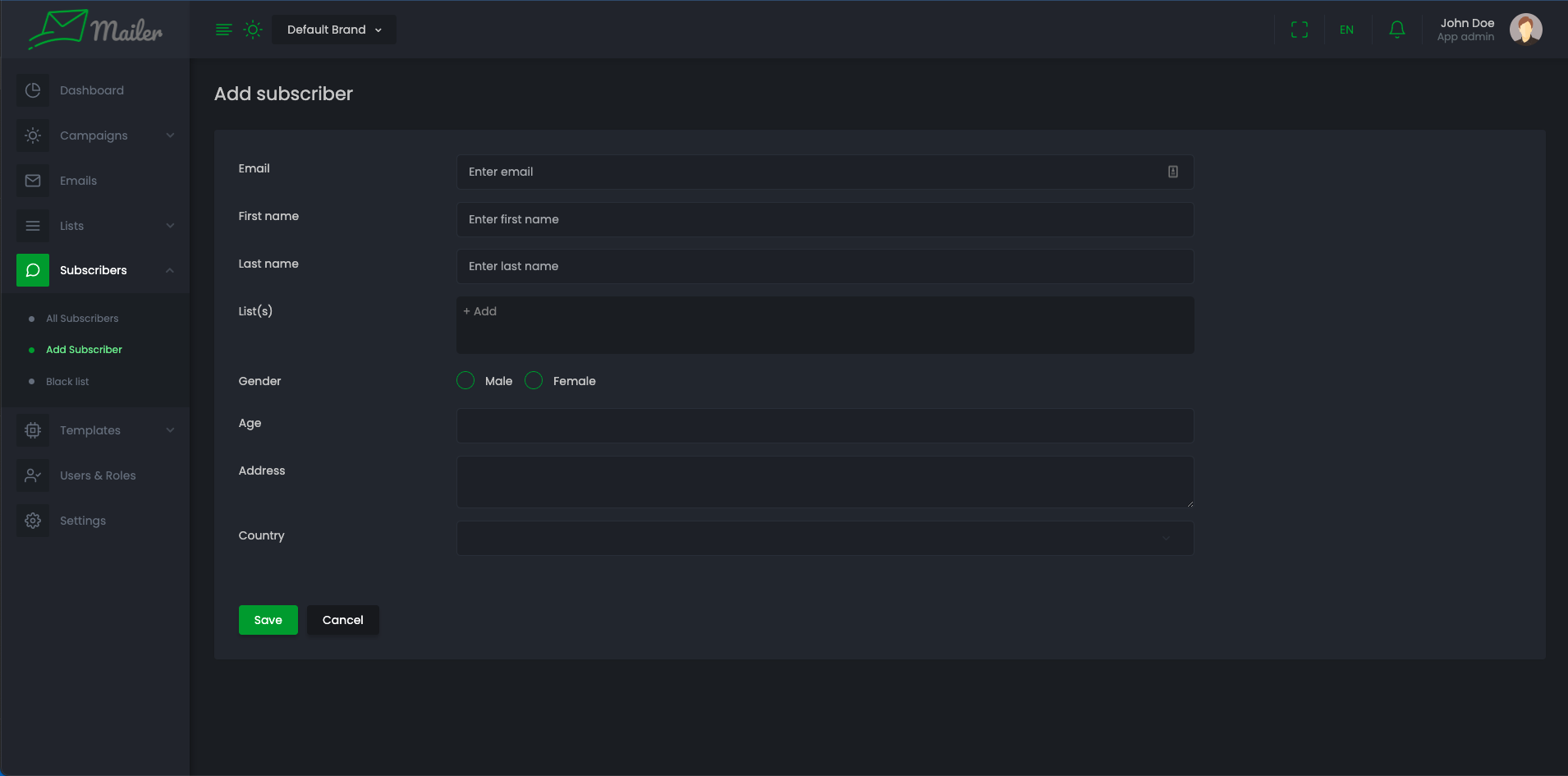Click the Settings gear icon

point(33,521)
